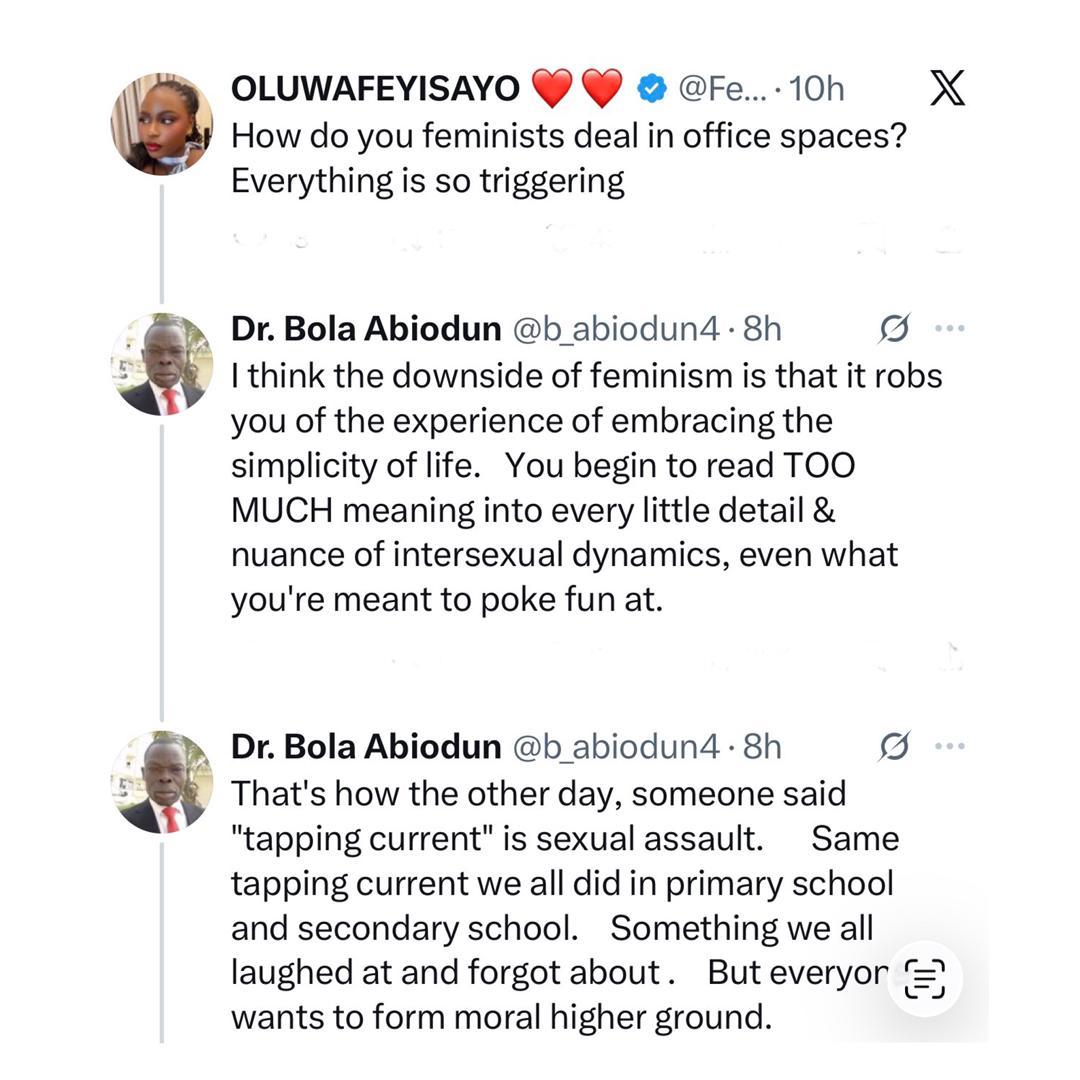This screenshot has width=1080, height=1080.
Task: Click the 8h timestamp on the feminism downside reply
Action: point(762,328)
